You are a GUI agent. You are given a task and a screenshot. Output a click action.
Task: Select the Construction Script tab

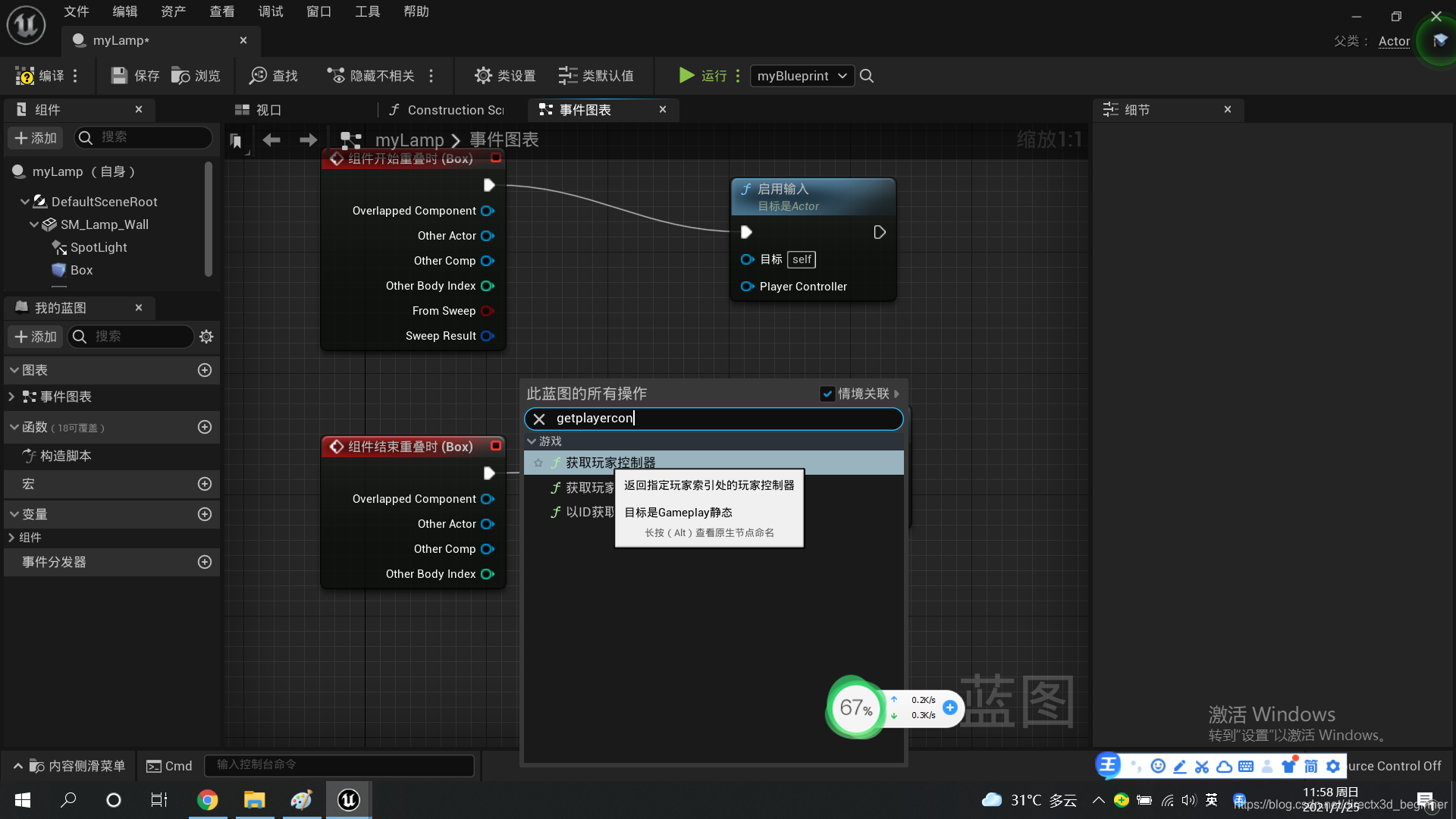451,109
